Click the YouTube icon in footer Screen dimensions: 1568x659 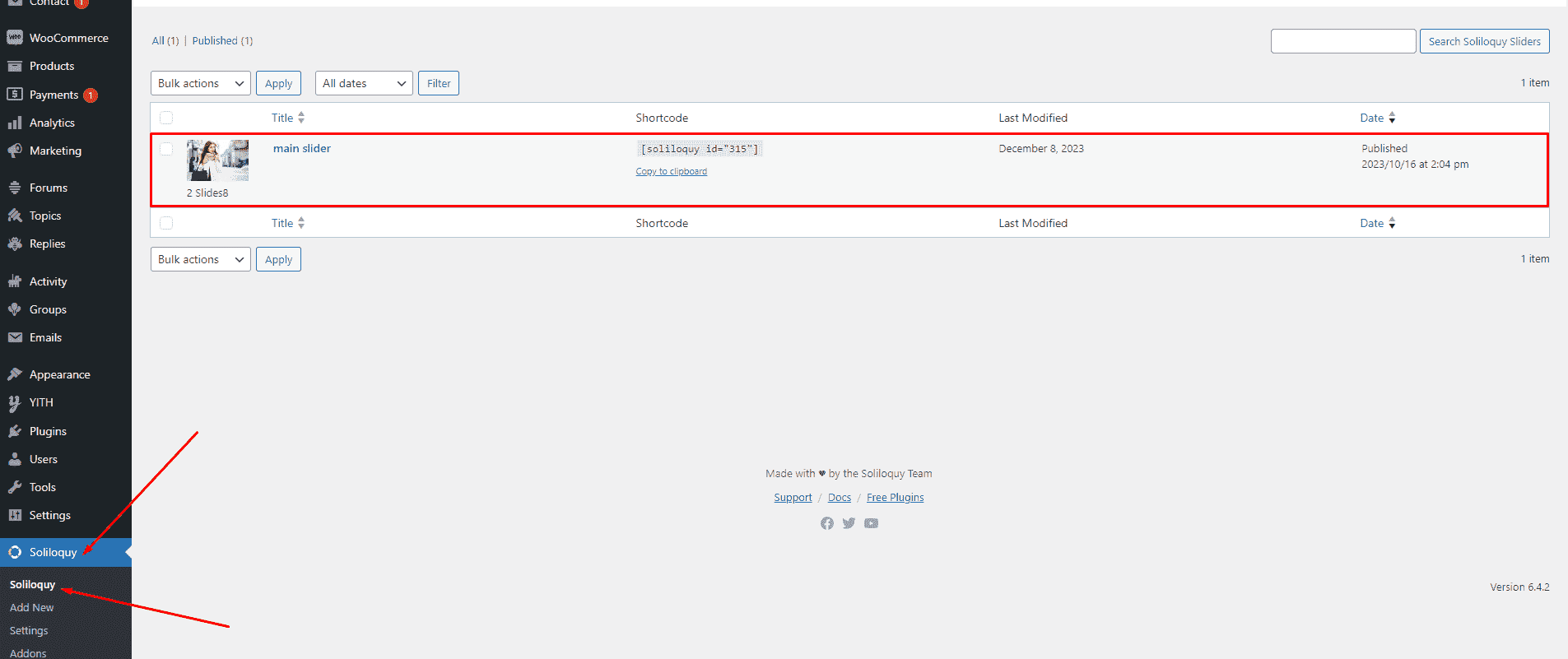pyautogui.click(x=871, y=523)
